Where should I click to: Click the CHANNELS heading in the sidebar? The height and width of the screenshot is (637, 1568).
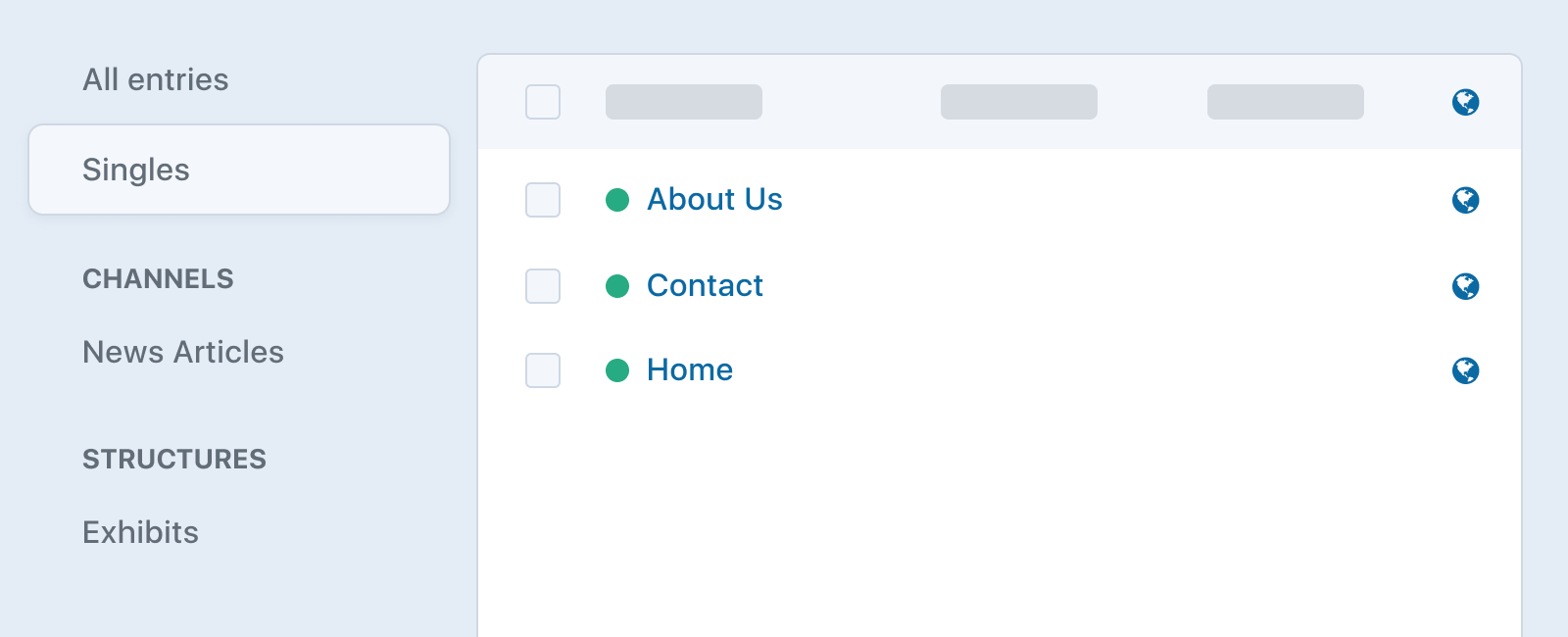(x=158, y=279)
